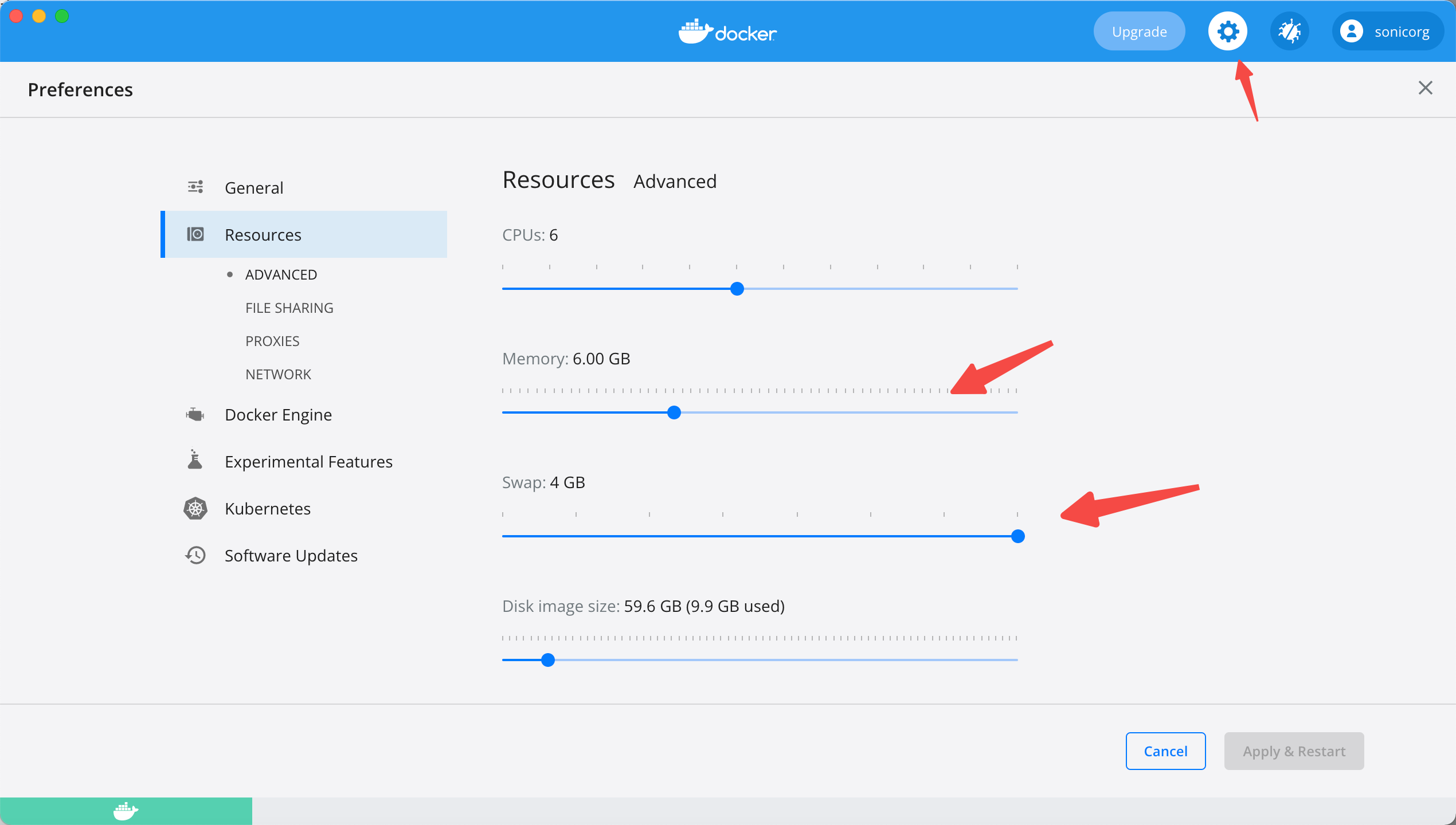Click the sonicorg account button

[x=1387, y=32]
